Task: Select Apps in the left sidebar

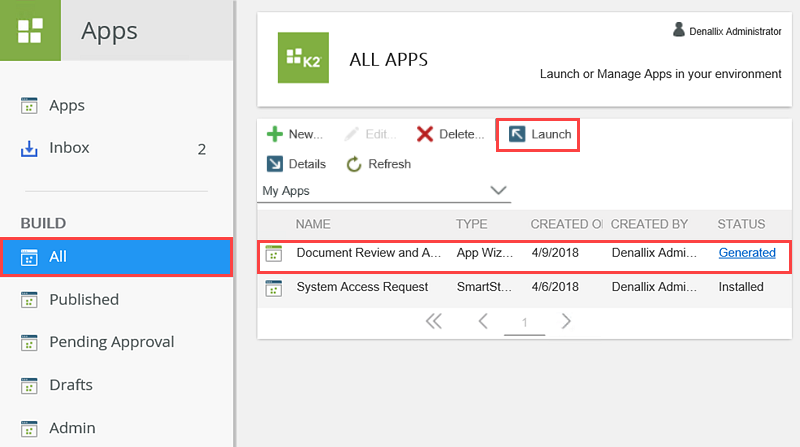Action: (x=66, y=106)
